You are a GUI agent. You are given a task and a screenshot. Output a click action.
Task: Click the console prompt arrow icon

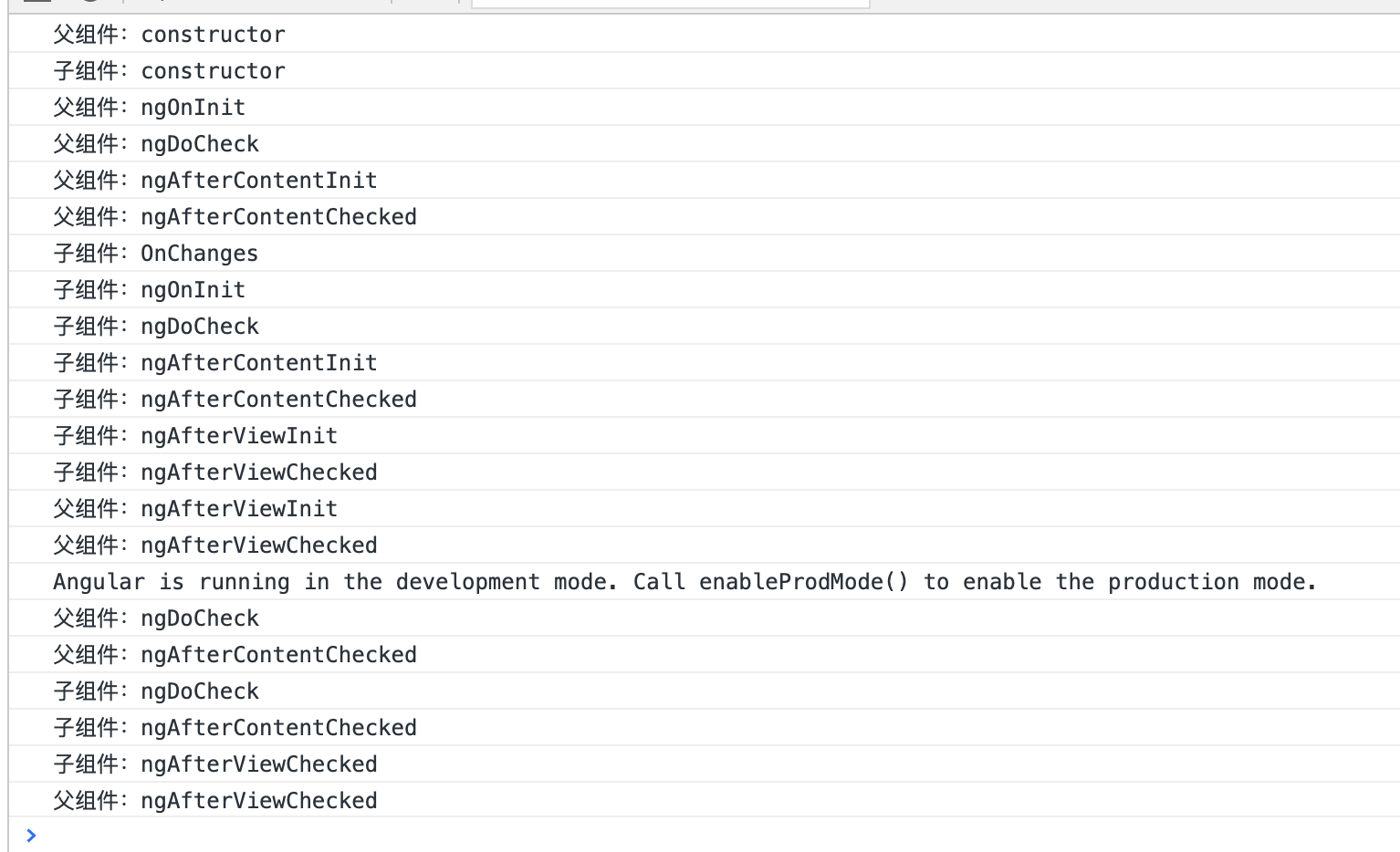point(31,835)
